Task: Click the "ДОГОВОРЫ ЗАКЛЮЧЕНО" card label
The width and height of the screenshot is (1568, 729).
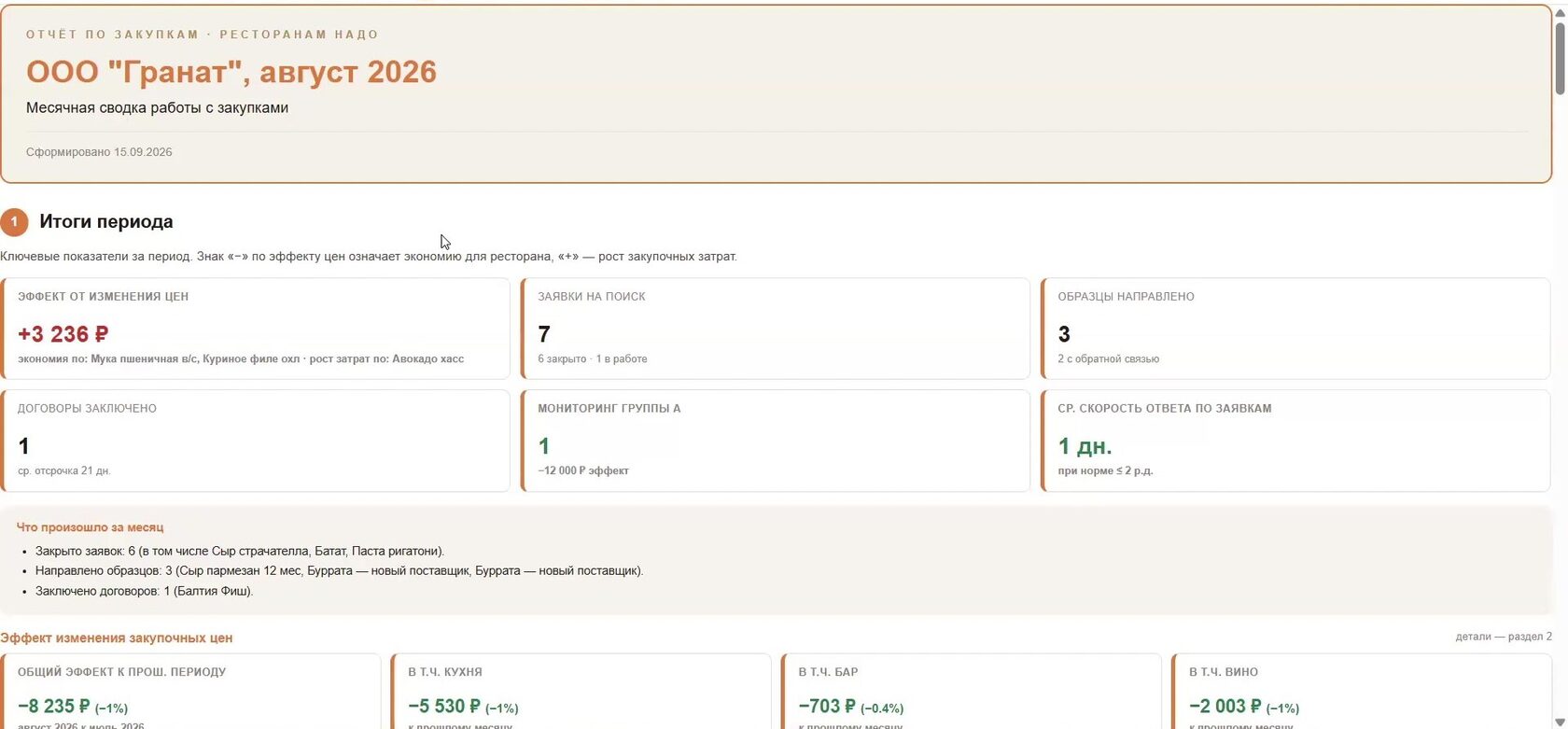Action: 87,409
